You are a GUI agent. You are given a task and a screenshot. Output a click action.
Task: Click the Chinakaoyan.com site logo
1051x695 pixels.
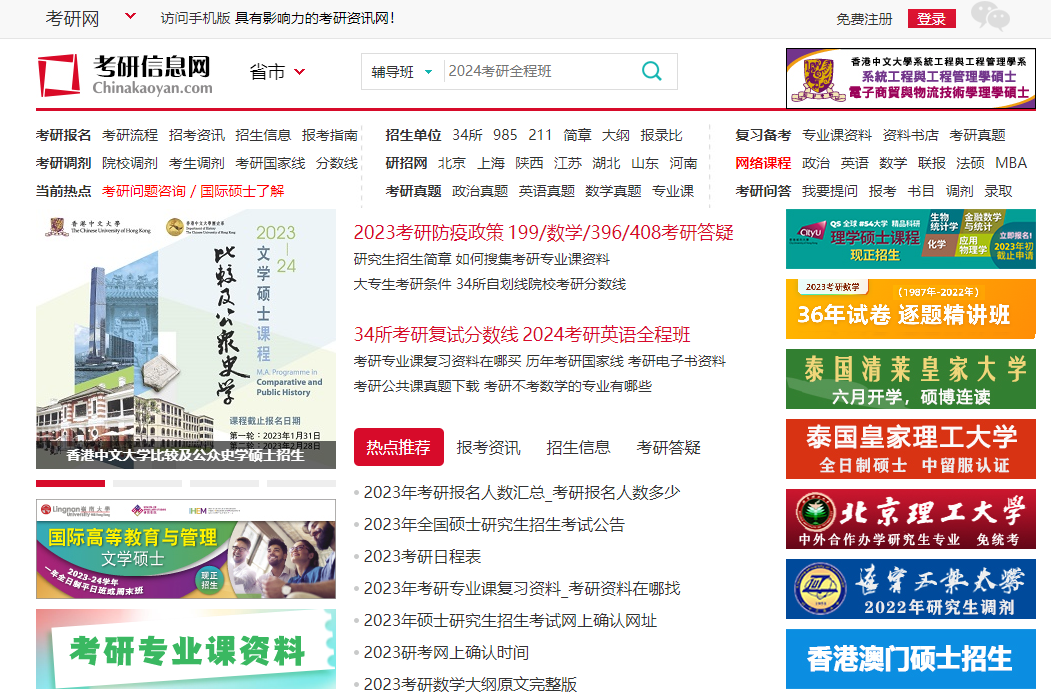[125, 75]
